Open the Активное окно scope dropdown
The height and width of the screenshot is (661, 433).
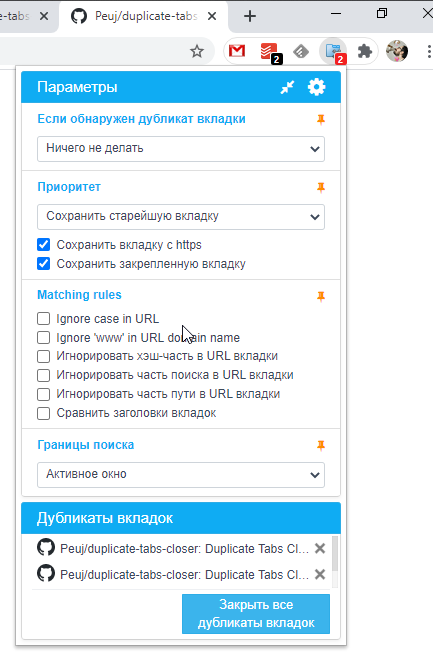point(181,475)
